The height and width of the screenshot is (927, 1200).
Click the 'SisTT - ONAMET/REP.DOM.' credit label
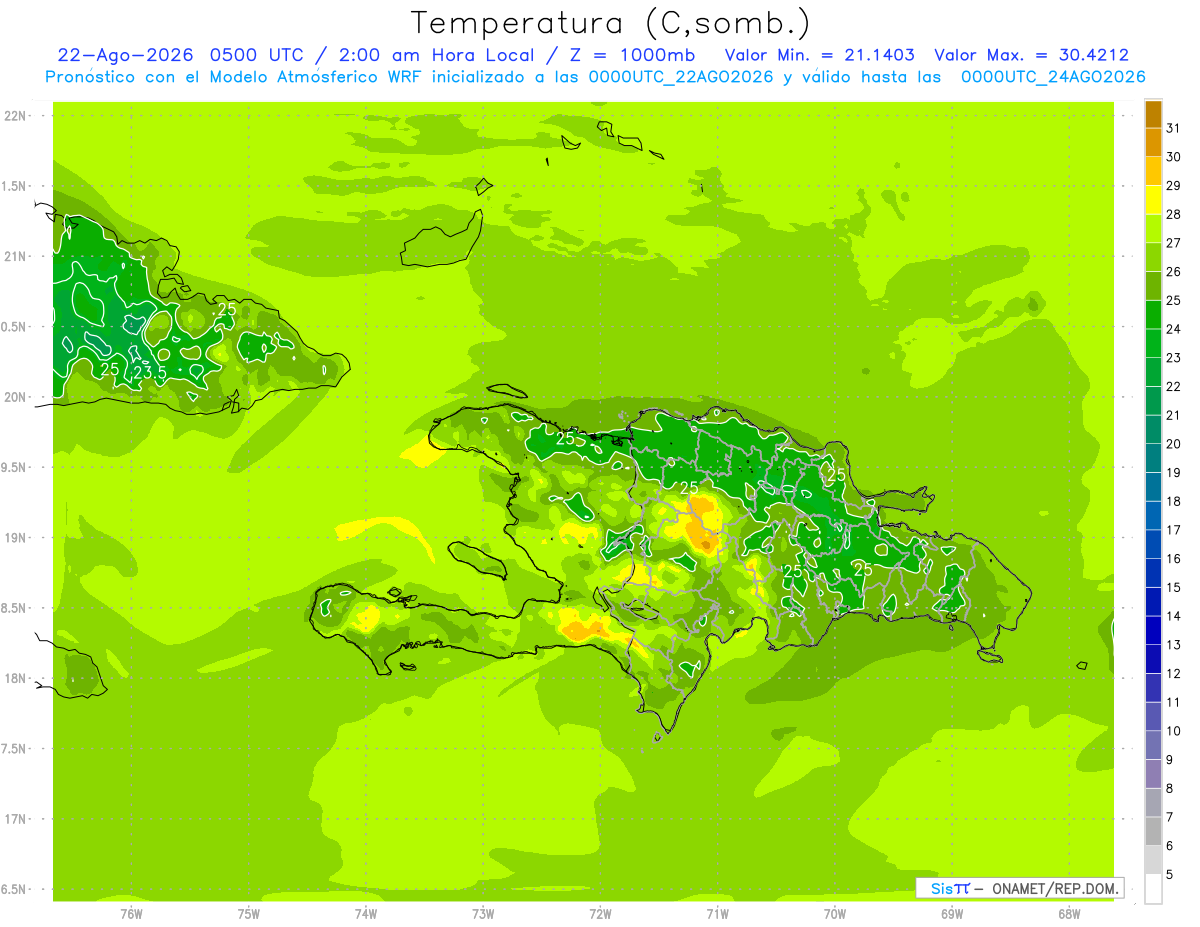(1019, 888)
